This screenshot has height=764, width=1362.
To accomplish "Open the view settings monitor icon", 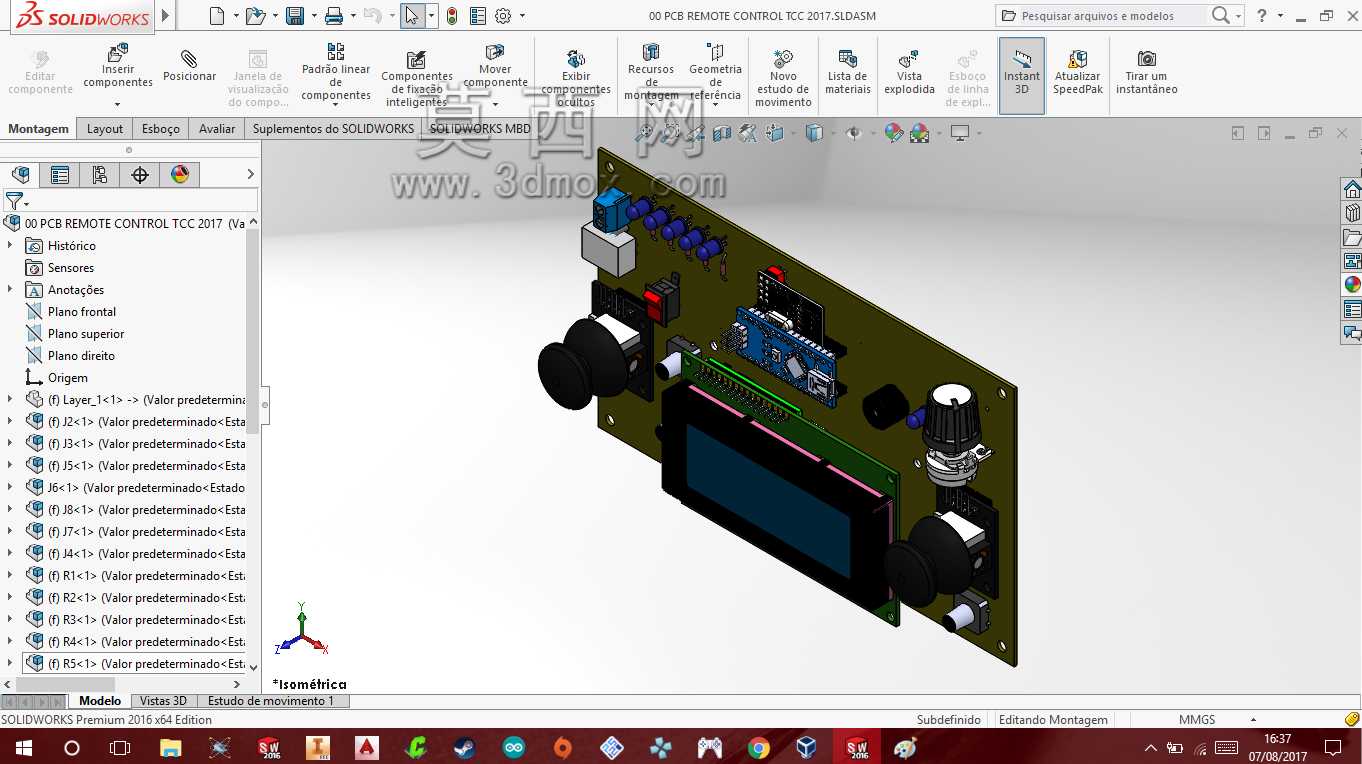I will [x=960, y=133].
